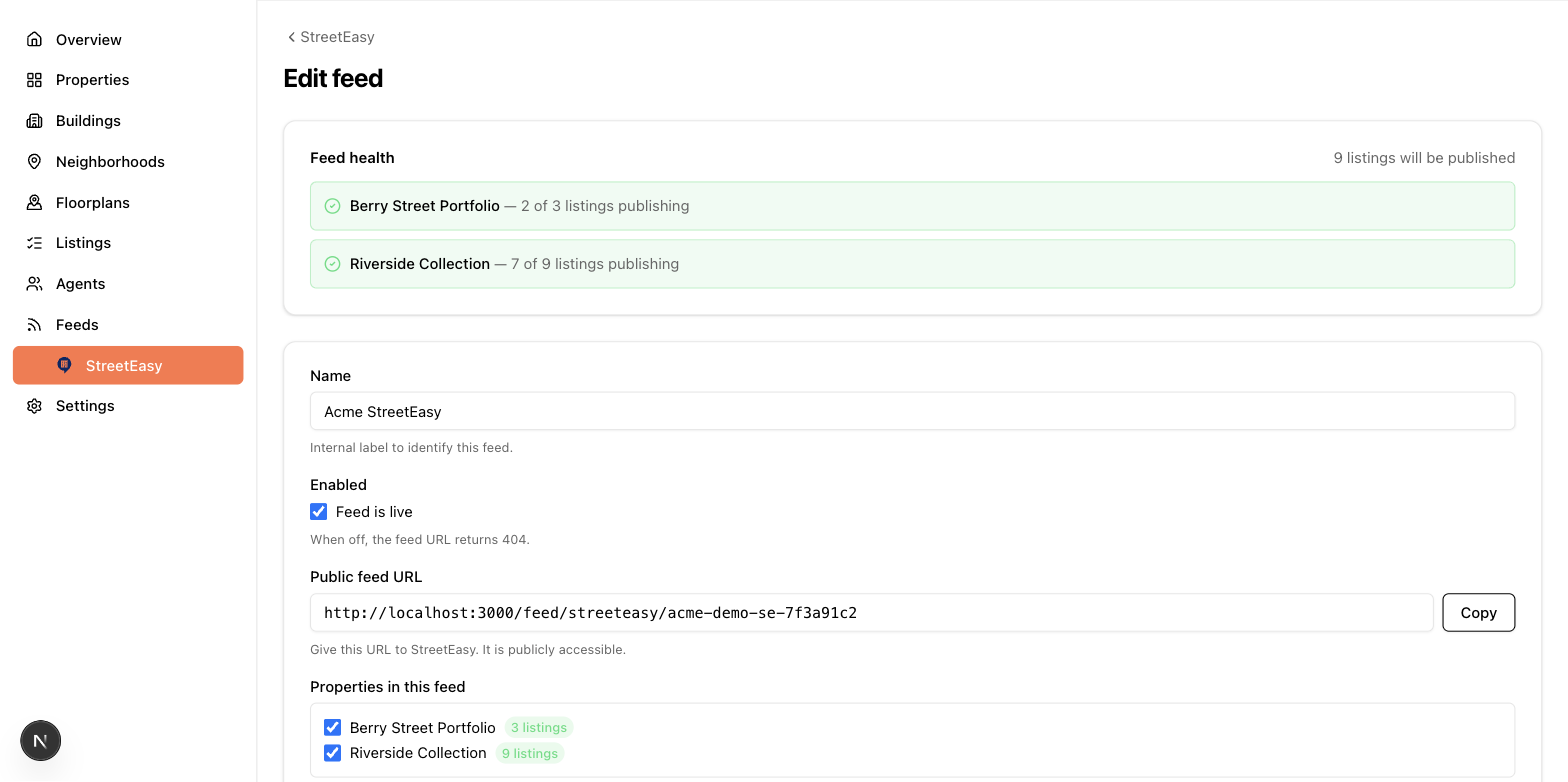This screenshot has width=1568, height=782.
Task: Click the public feed URL field
Action: 871,613
